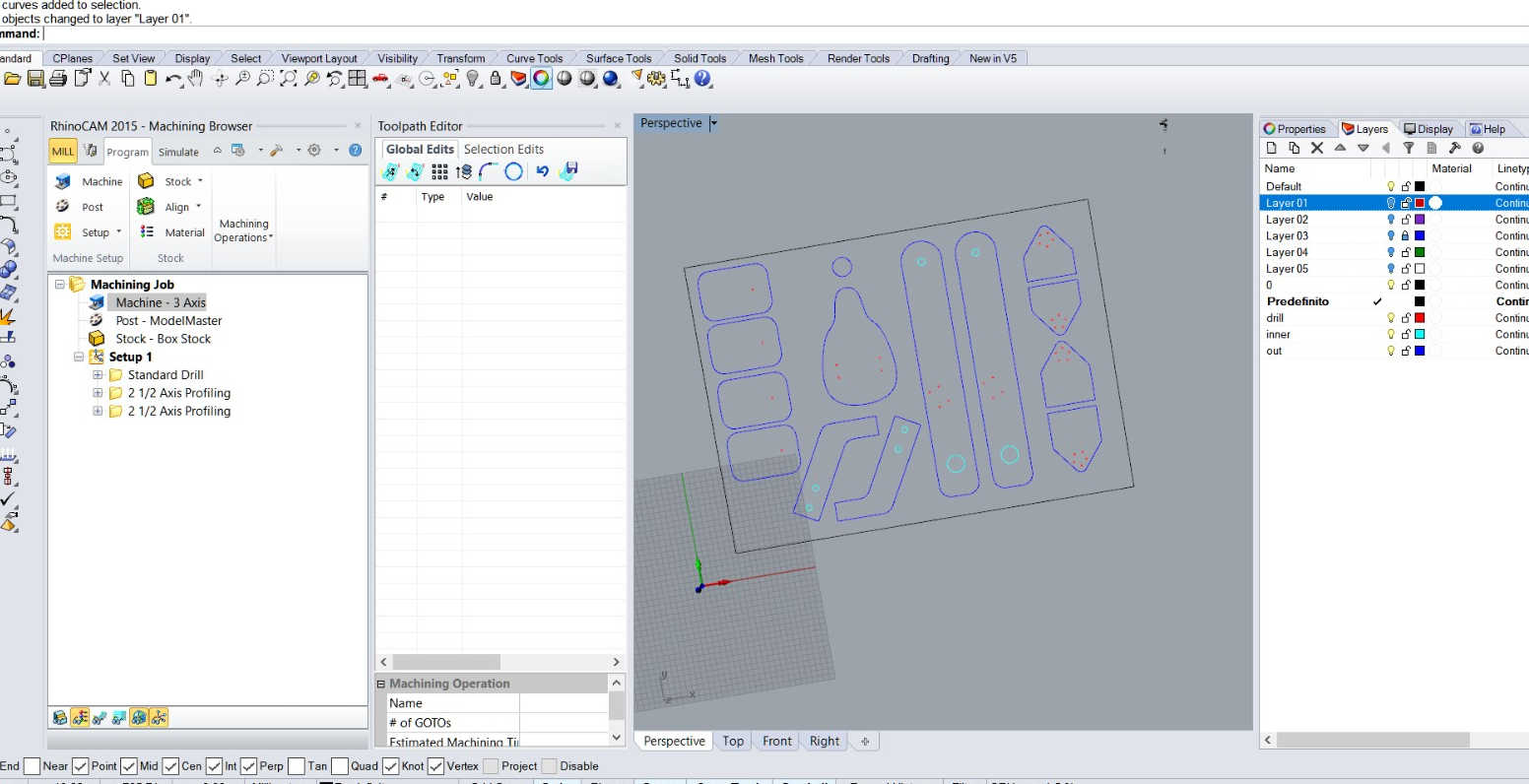Click the hammer tools icon in Layers panel
Viewport: 1529px width, 784px height.
pyautogui.click(x=1454, y=148)
